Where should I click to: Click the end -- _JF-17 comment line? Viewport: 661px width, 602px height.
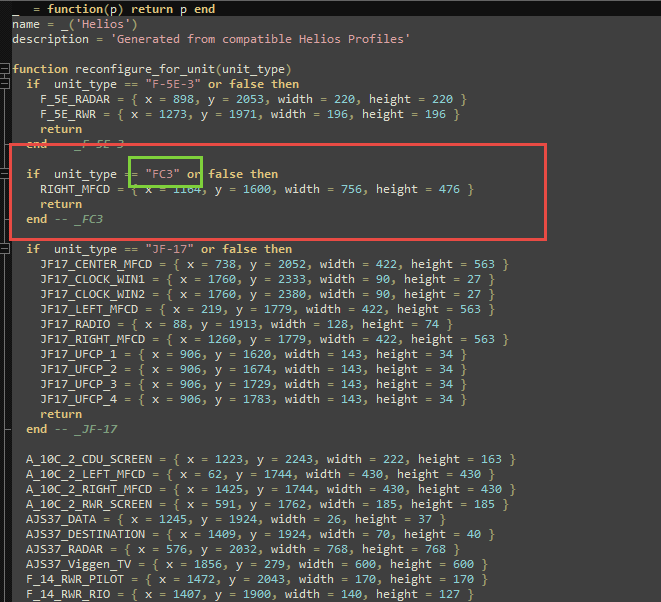(72, 429)
